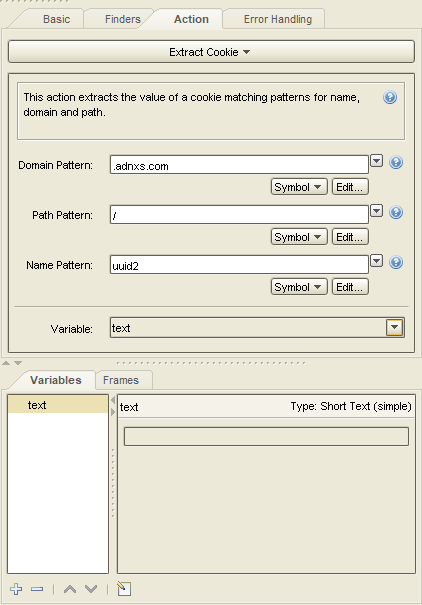This screenshot has width=422, height=605.
Task: Select the text variable in list
Action: (x=58, y=405)
